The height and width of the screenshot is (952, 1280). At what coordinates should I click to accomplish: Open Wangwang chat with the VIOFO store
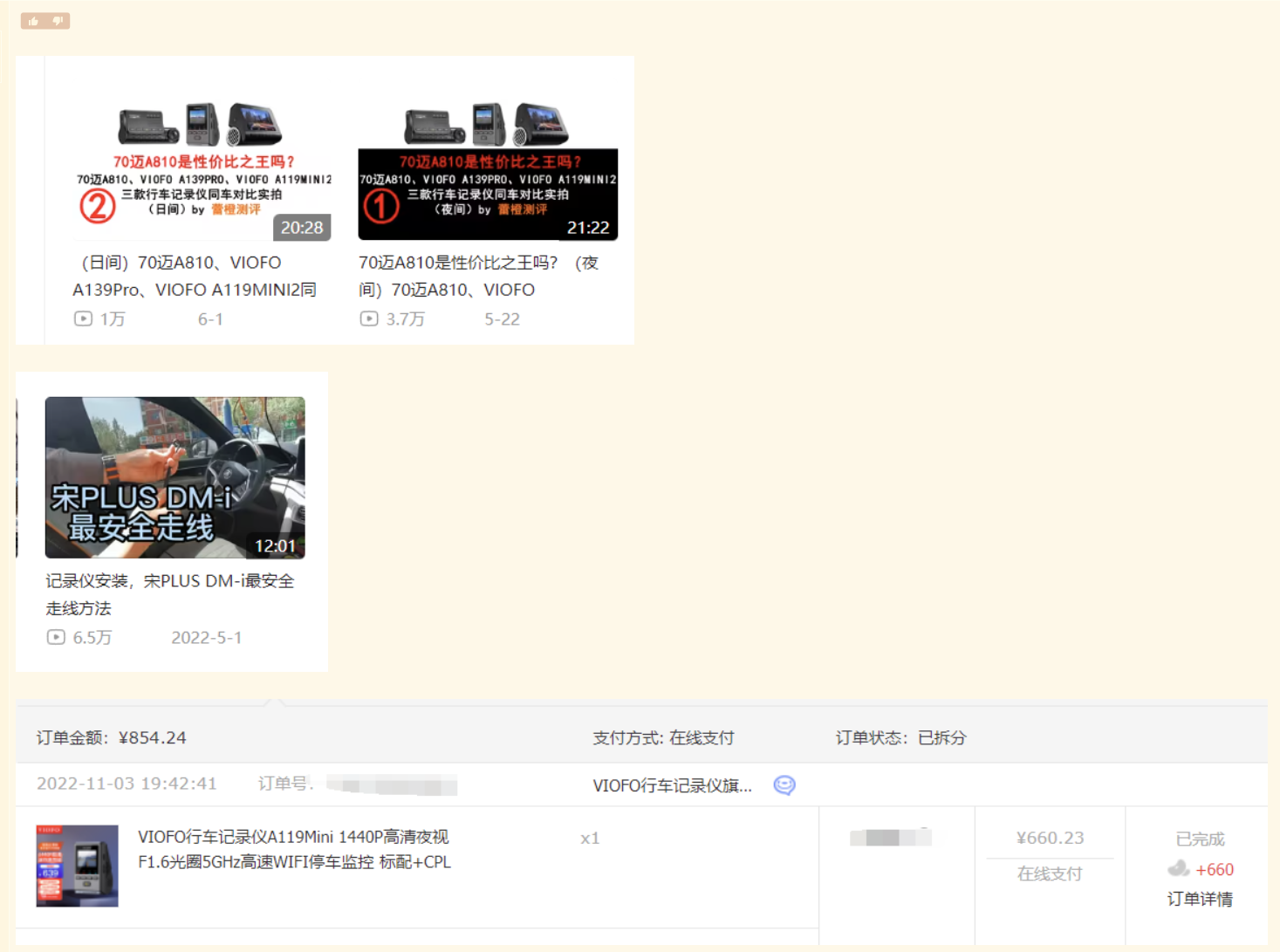pyautogui.click(x=784, y=785)
